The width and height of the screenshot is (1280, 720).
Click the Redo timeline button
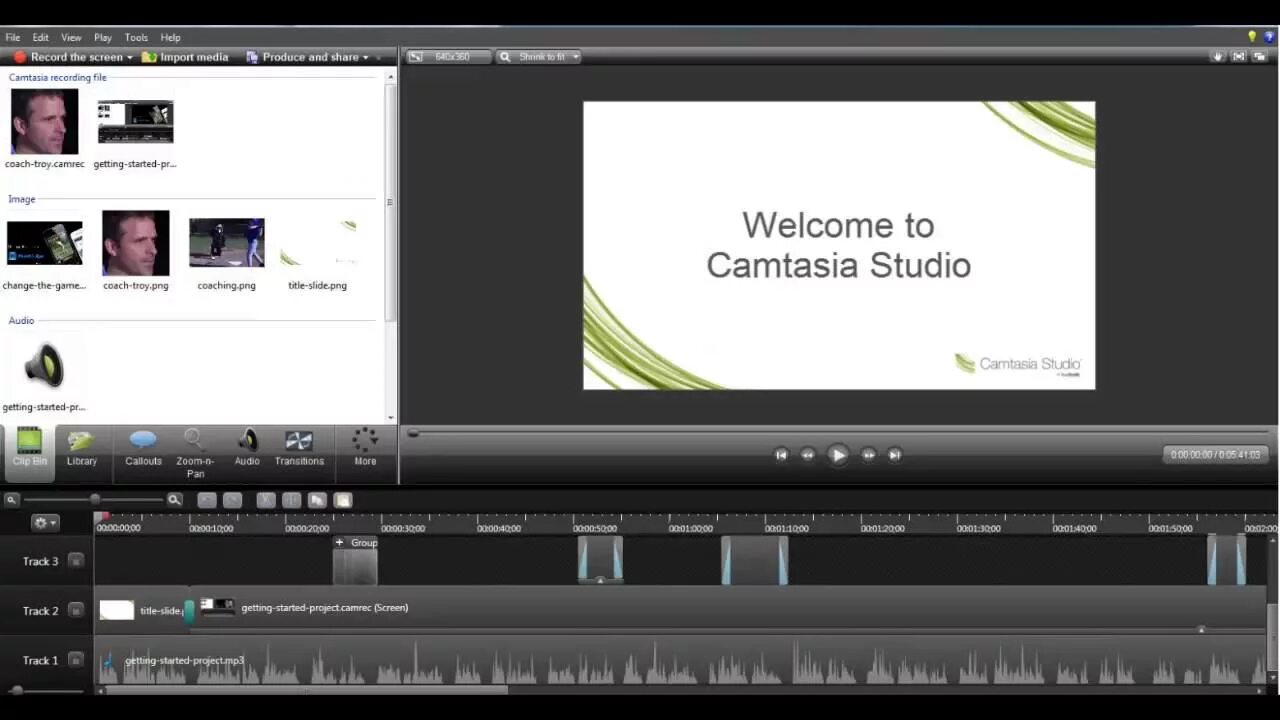tap(232, 500)
